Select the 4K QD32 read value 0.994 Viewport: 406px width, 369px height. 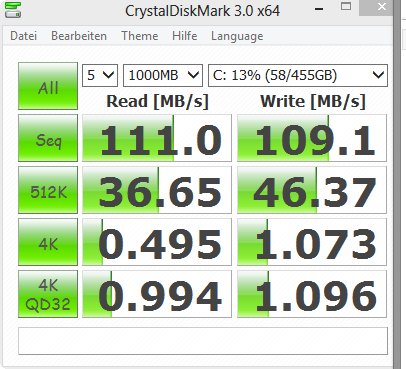click(x=157, y=294)
